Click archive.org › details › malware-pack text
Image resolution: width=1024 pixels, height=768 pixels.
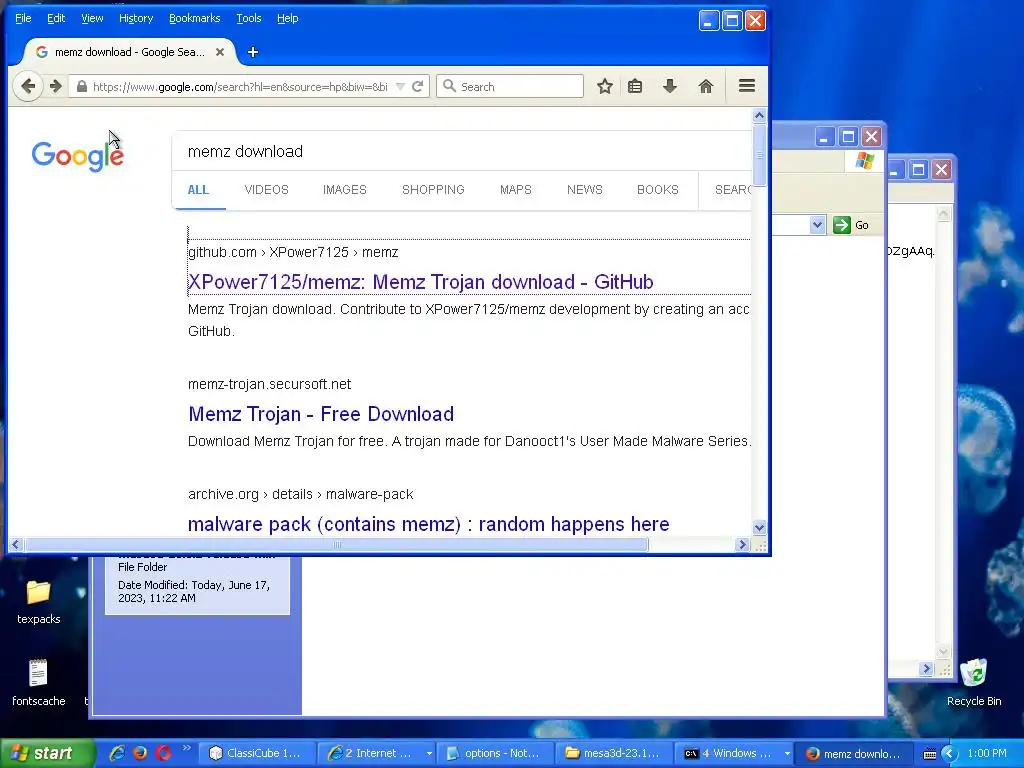pyautogui.click(x=300, y=494)
